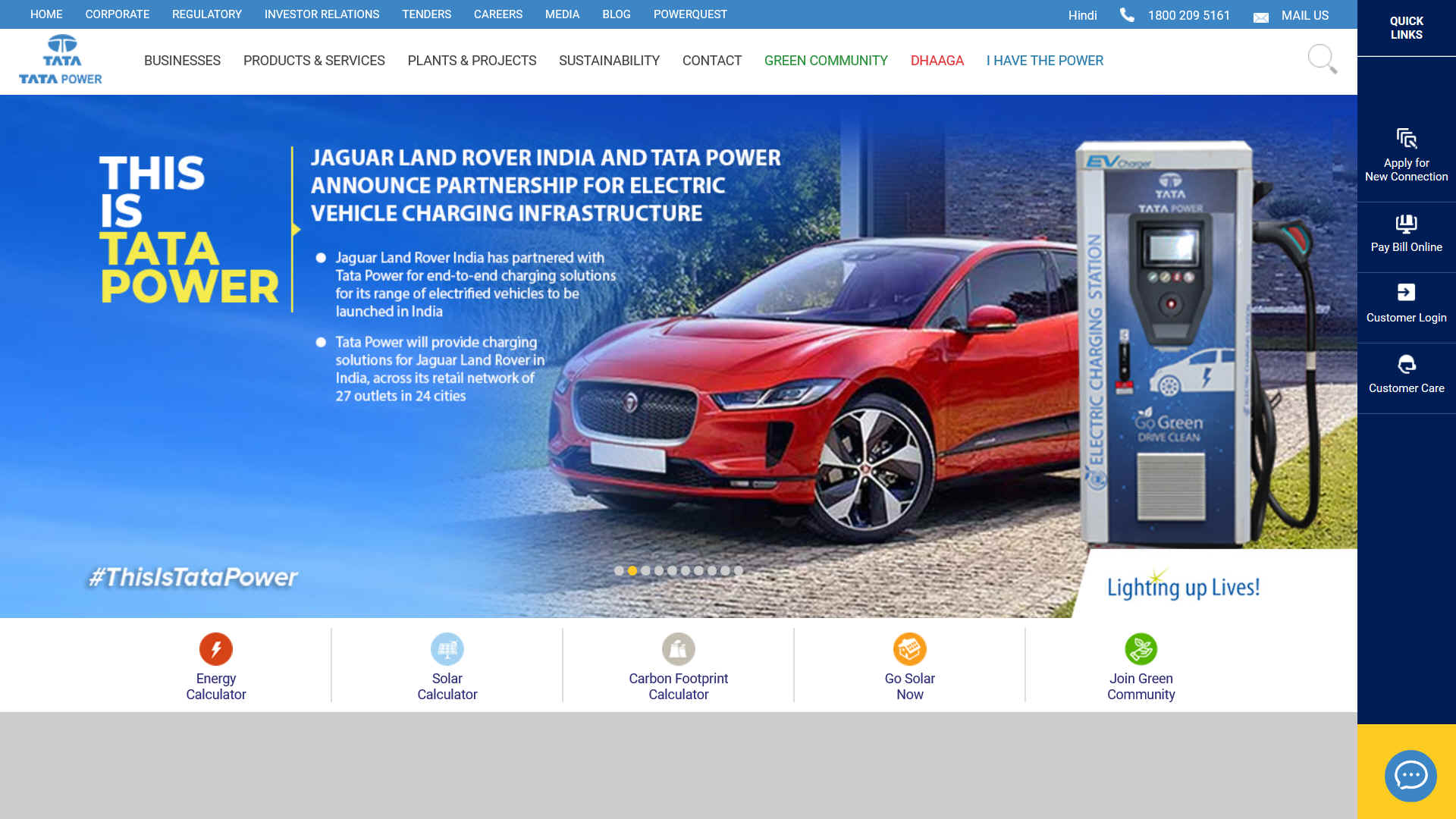
Task: Open the Customer Care headset icon
Action: [x=1406, y=364]
